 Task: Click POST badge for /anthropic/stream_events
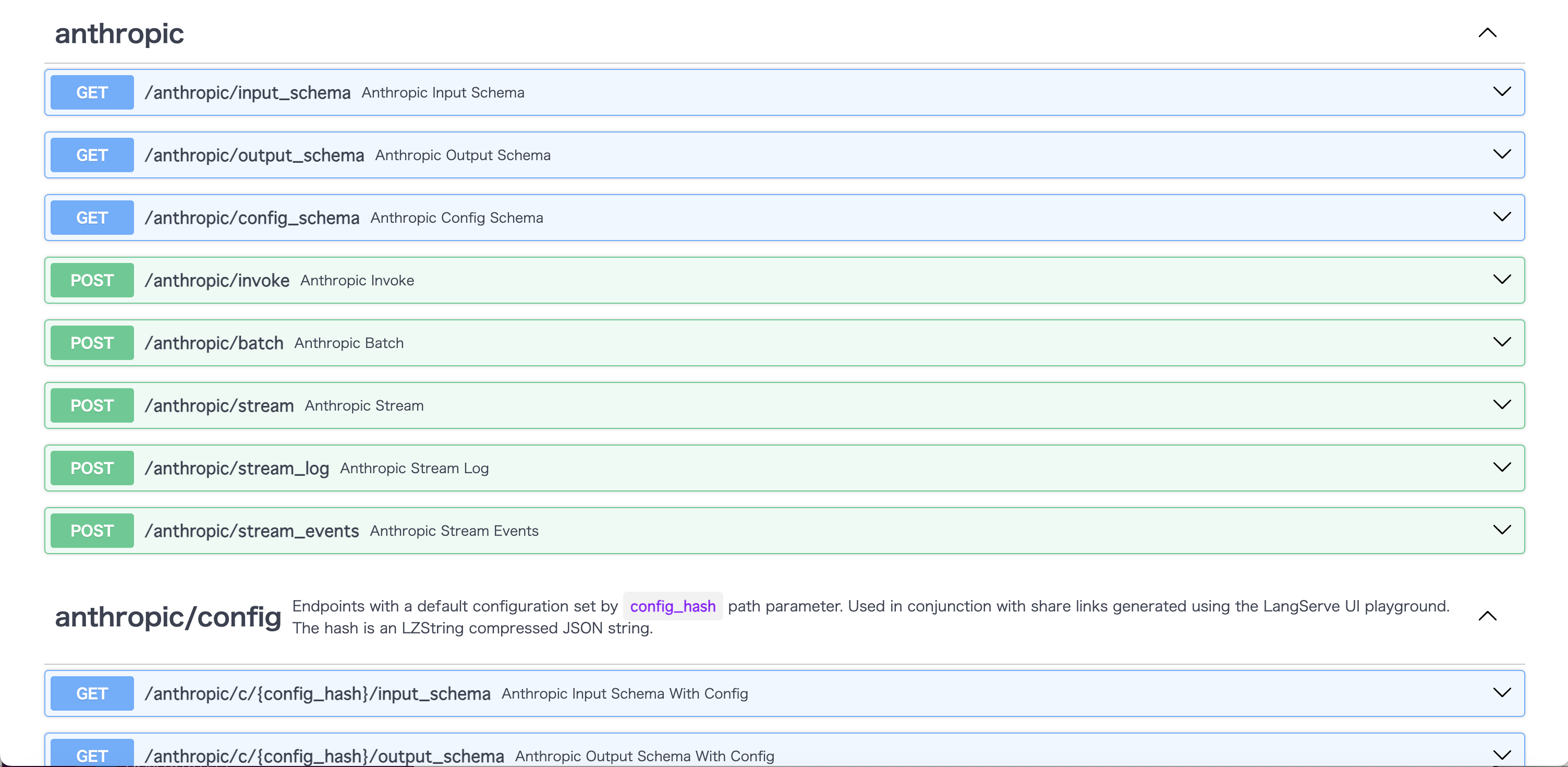tap(92, 531)
